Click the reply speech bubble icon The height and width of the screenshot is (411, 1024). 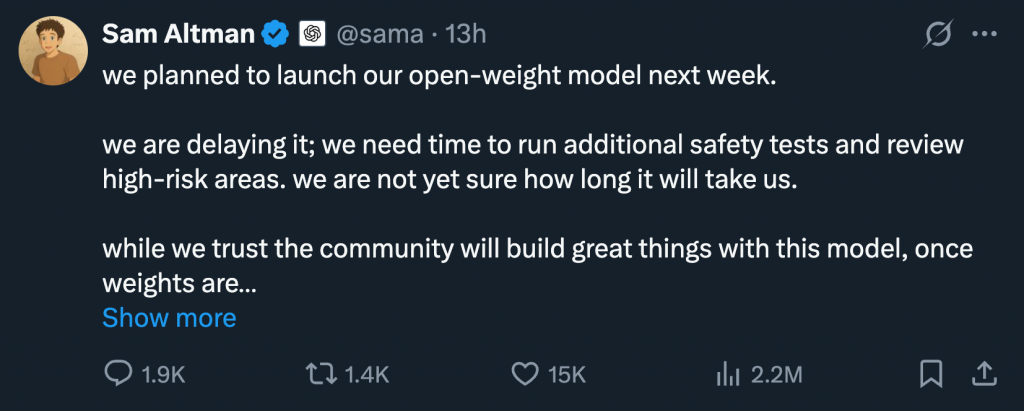[119, 374]
